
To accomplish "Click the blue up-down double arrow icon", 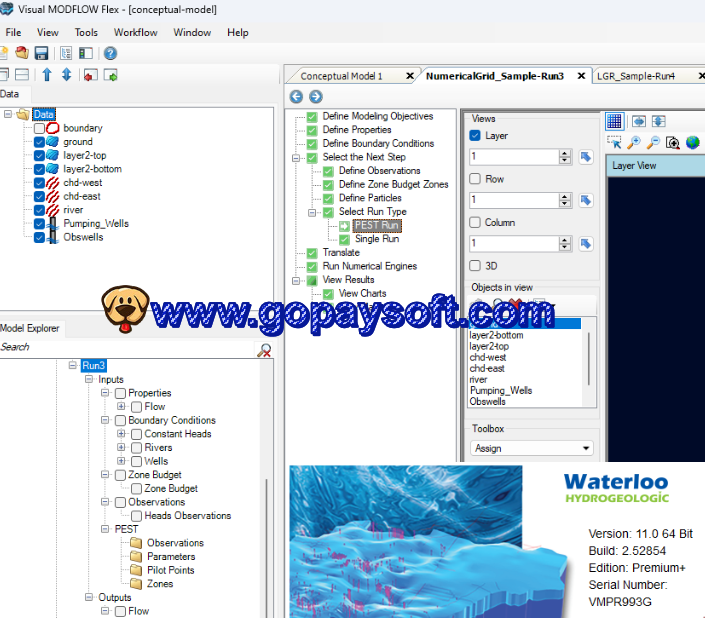I will click(67, 75).
